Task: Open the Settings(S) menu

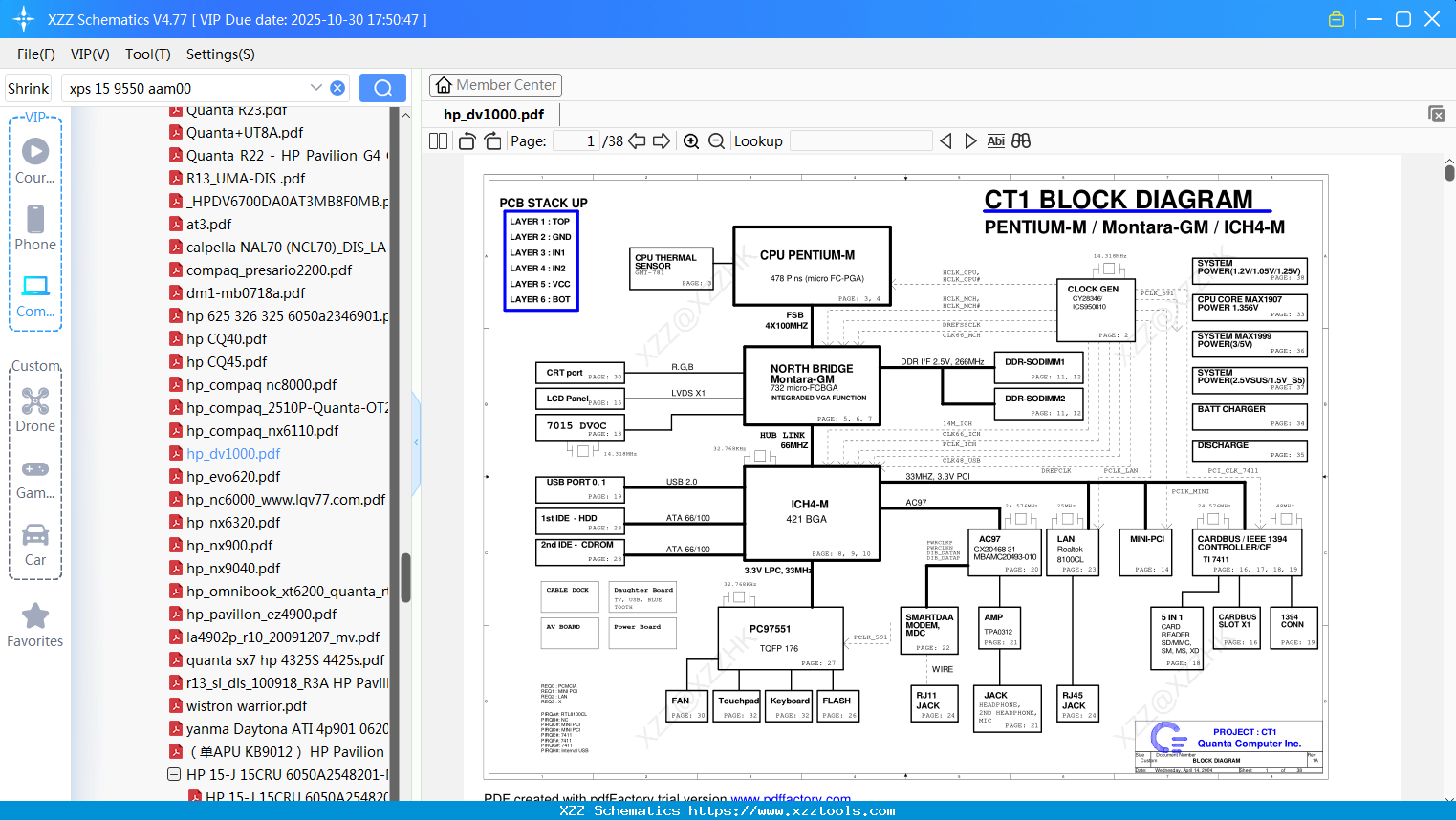Action: tap(221, 54)
